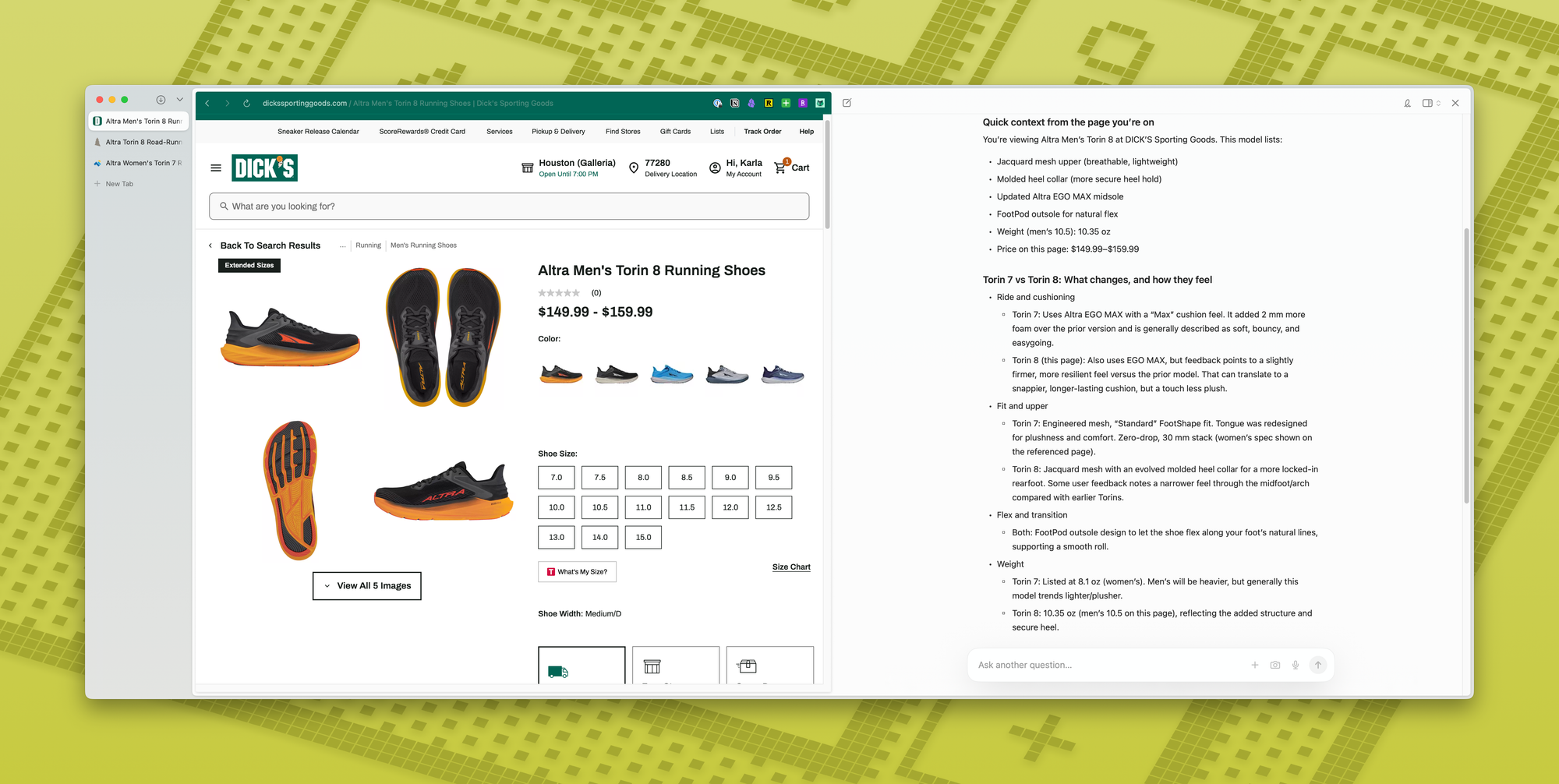Choose the shipping delivery option with truck
The width and height of the screenshot is (1559, 784).
[582, 666]
